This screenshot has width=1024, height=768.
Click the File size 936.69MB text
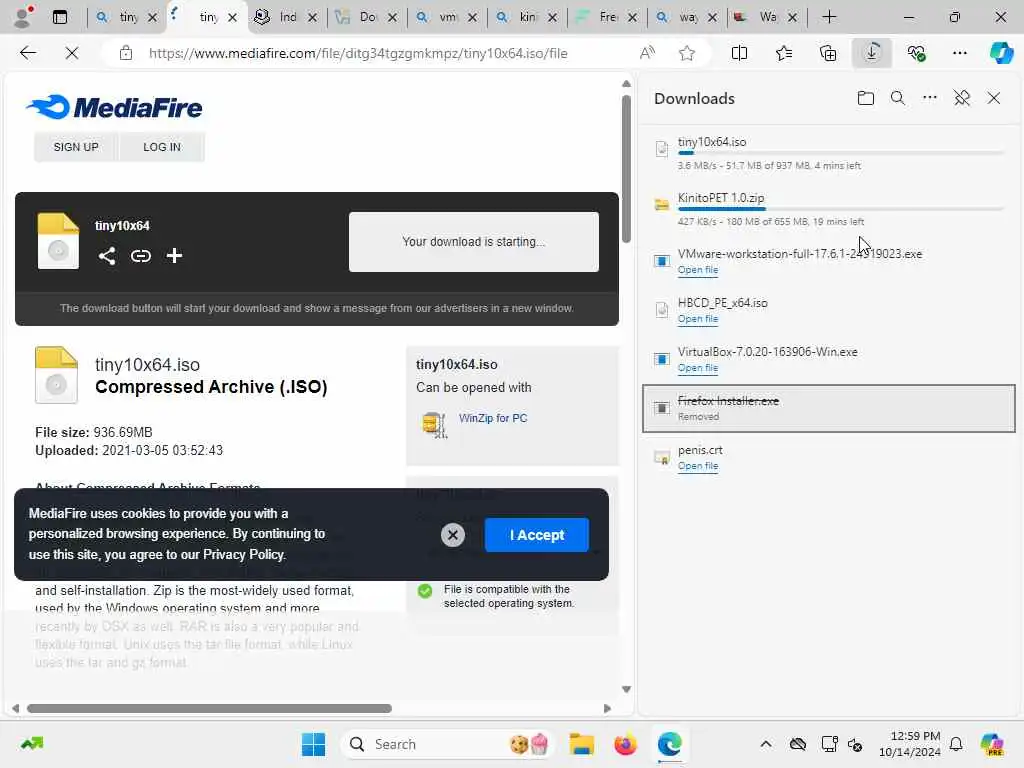click(93, 432)
